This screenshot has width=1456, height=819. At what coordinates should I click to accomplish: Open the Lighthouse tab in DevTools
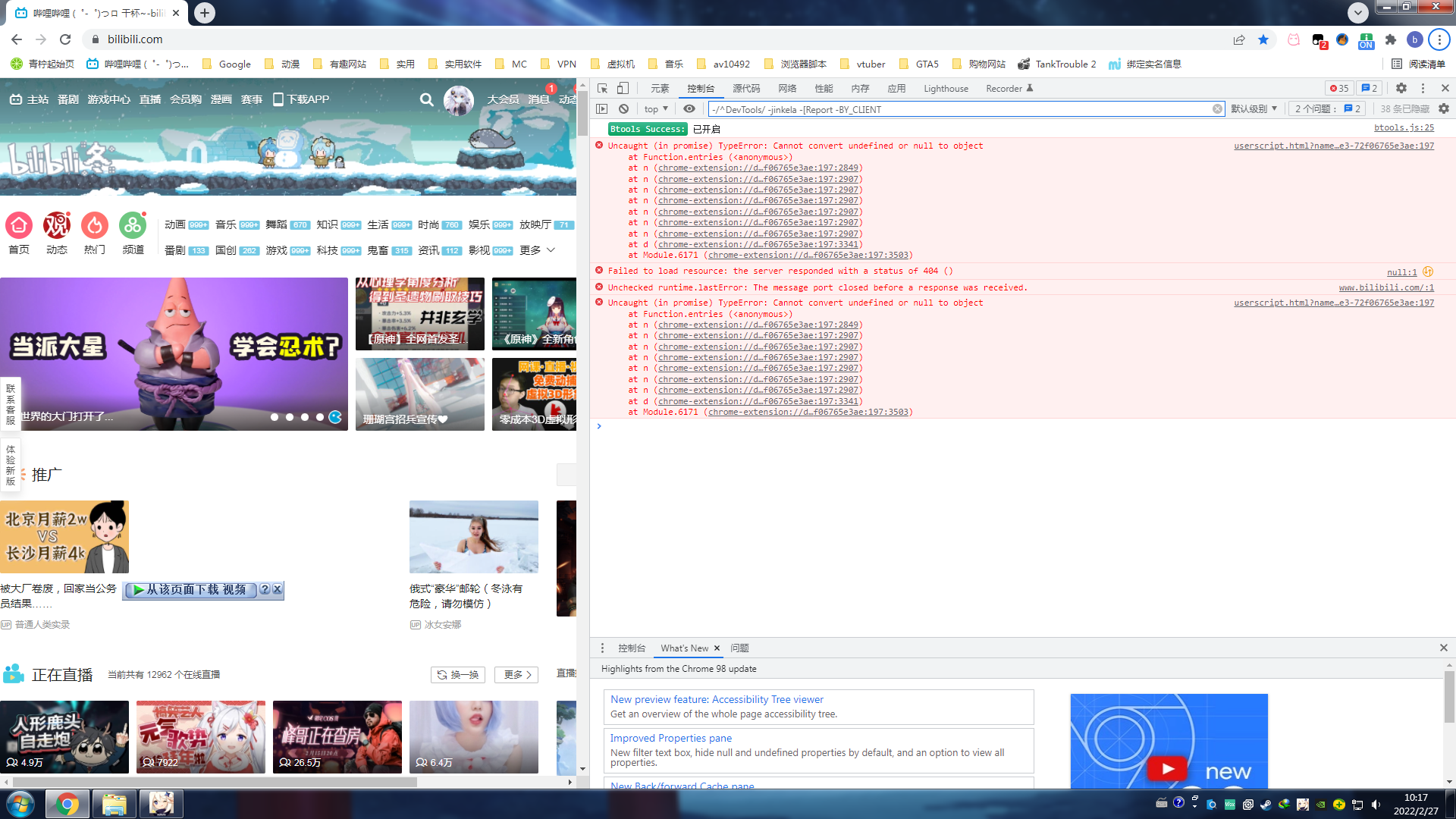(x=946, y=88)
